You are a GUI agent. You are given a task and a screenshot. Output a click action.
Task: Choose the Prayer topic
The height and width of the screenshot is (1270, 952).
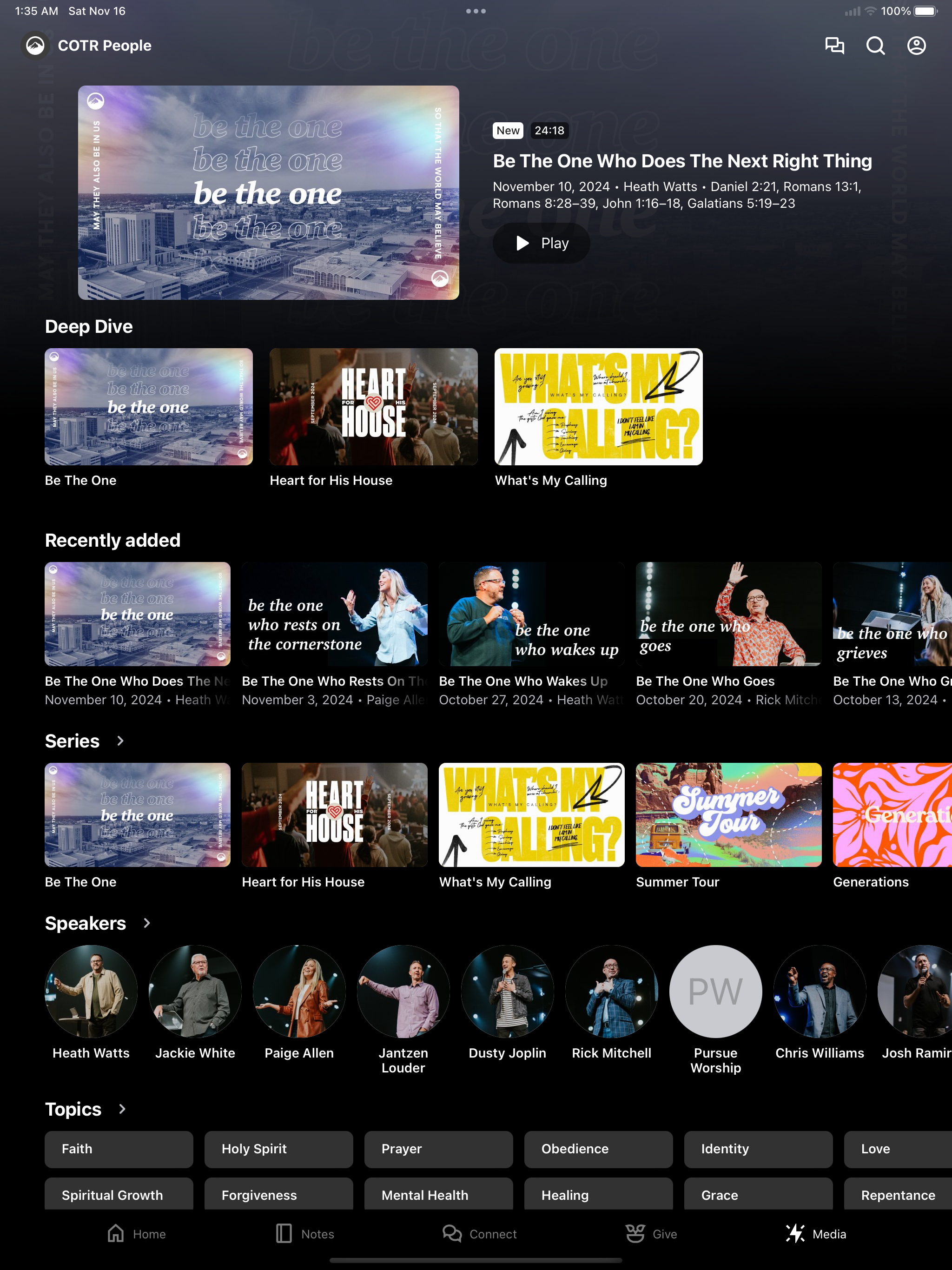[x=439, y=1149]
